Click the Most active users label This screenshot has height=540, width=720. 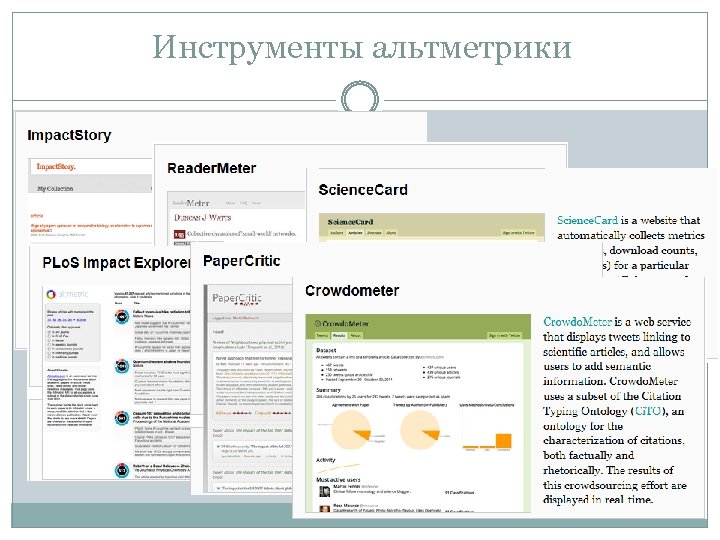click(338, 479)
